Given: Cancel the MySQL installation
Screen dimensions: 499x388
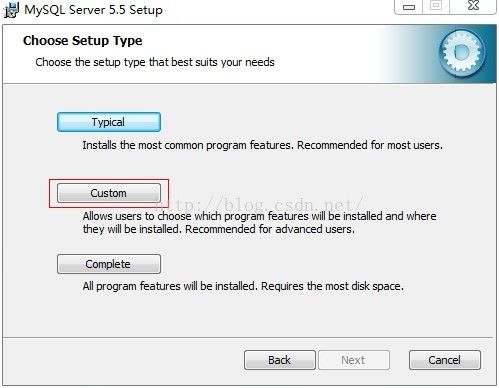Looking at the screenshot, I should tap(445, 360).
